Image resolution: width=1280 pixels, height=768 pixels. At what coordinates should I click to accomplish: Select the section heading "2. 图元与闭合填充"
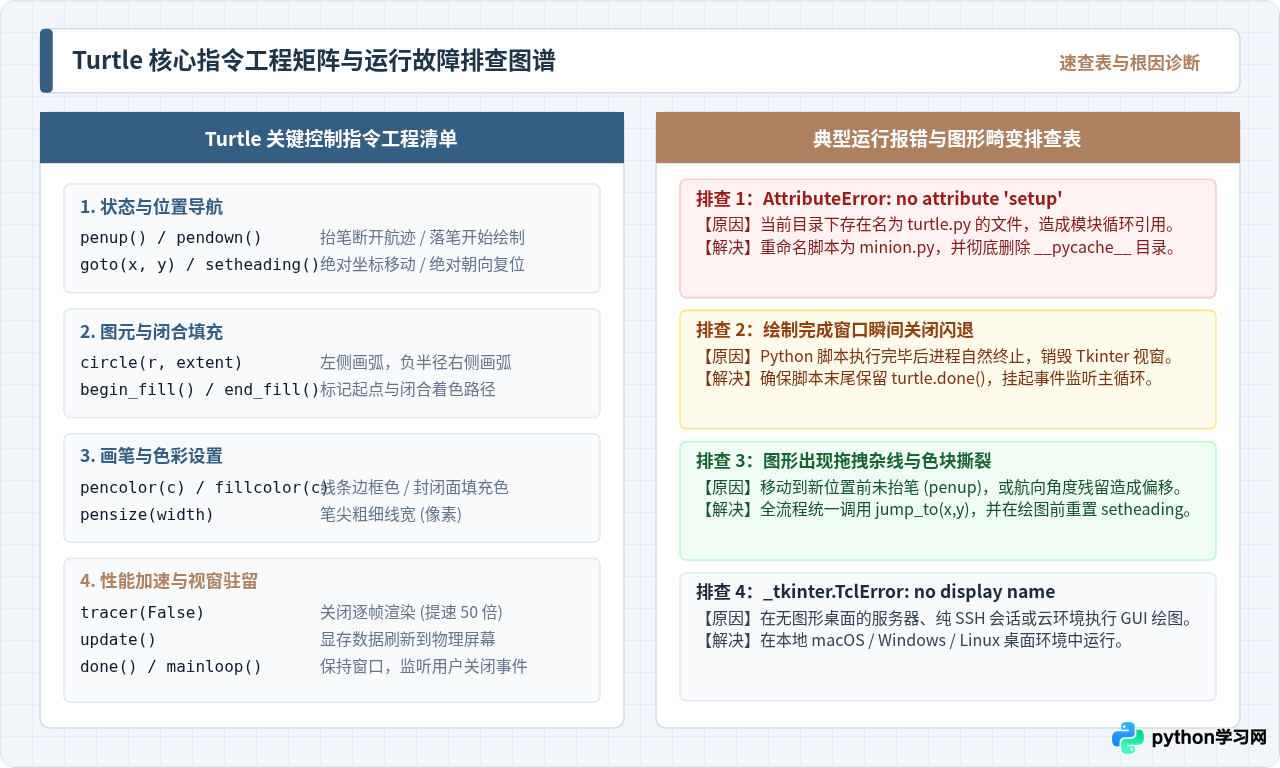pyautogui.click(x=151, y=332)
